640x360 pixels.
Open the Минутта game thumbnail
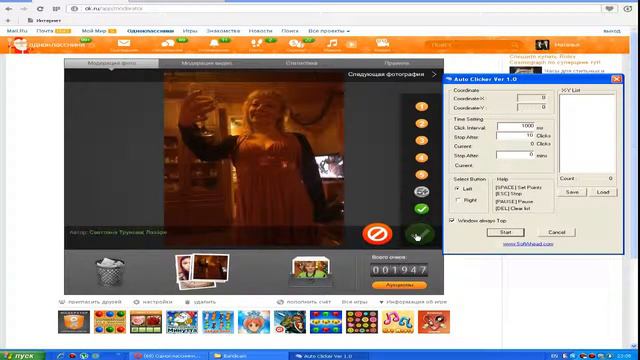tap(182, 322)
